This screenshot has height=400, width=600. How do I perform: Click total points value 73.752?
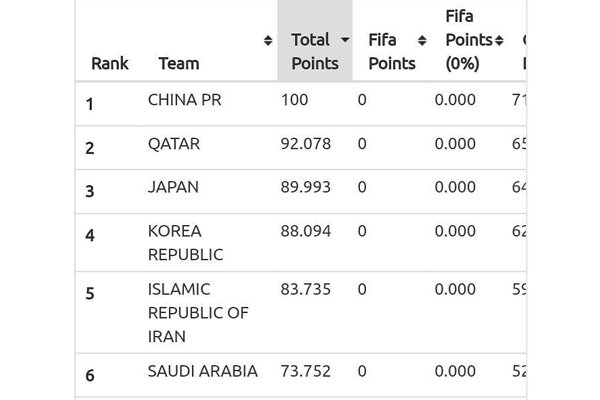tap(306, 371)
